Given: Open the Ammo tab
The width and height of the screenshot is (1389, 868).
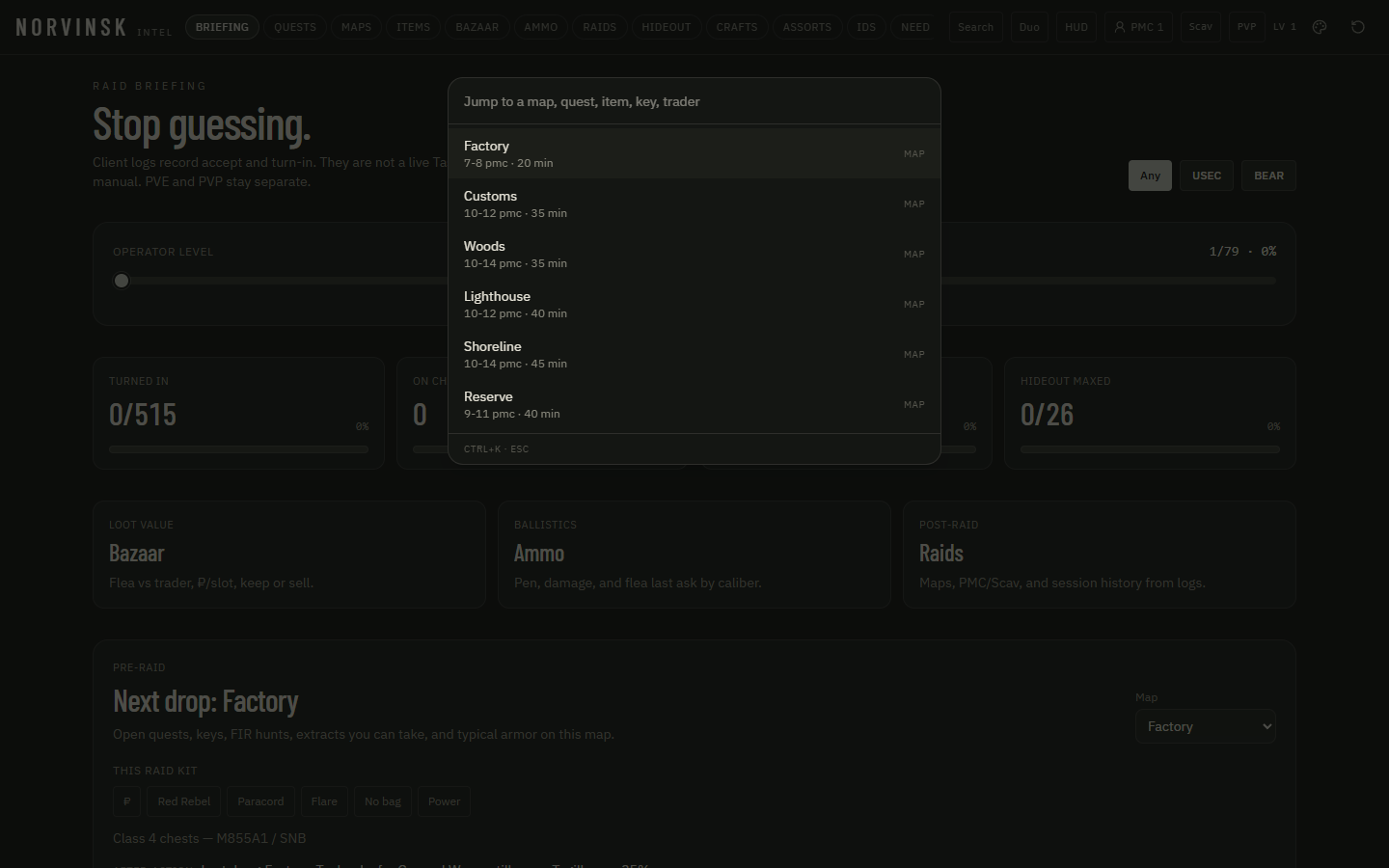Looking at the screenshot, I should pos(541,27).
